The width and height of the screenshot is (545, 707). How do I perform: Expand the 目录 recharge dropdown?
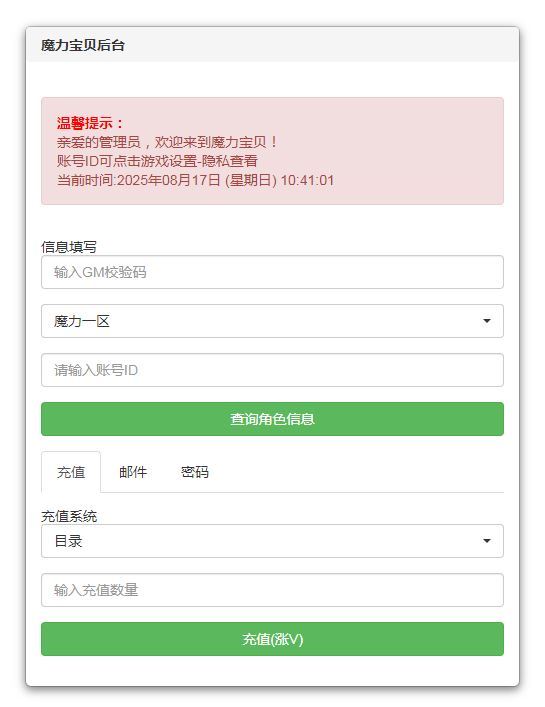[x=272, y=541]
